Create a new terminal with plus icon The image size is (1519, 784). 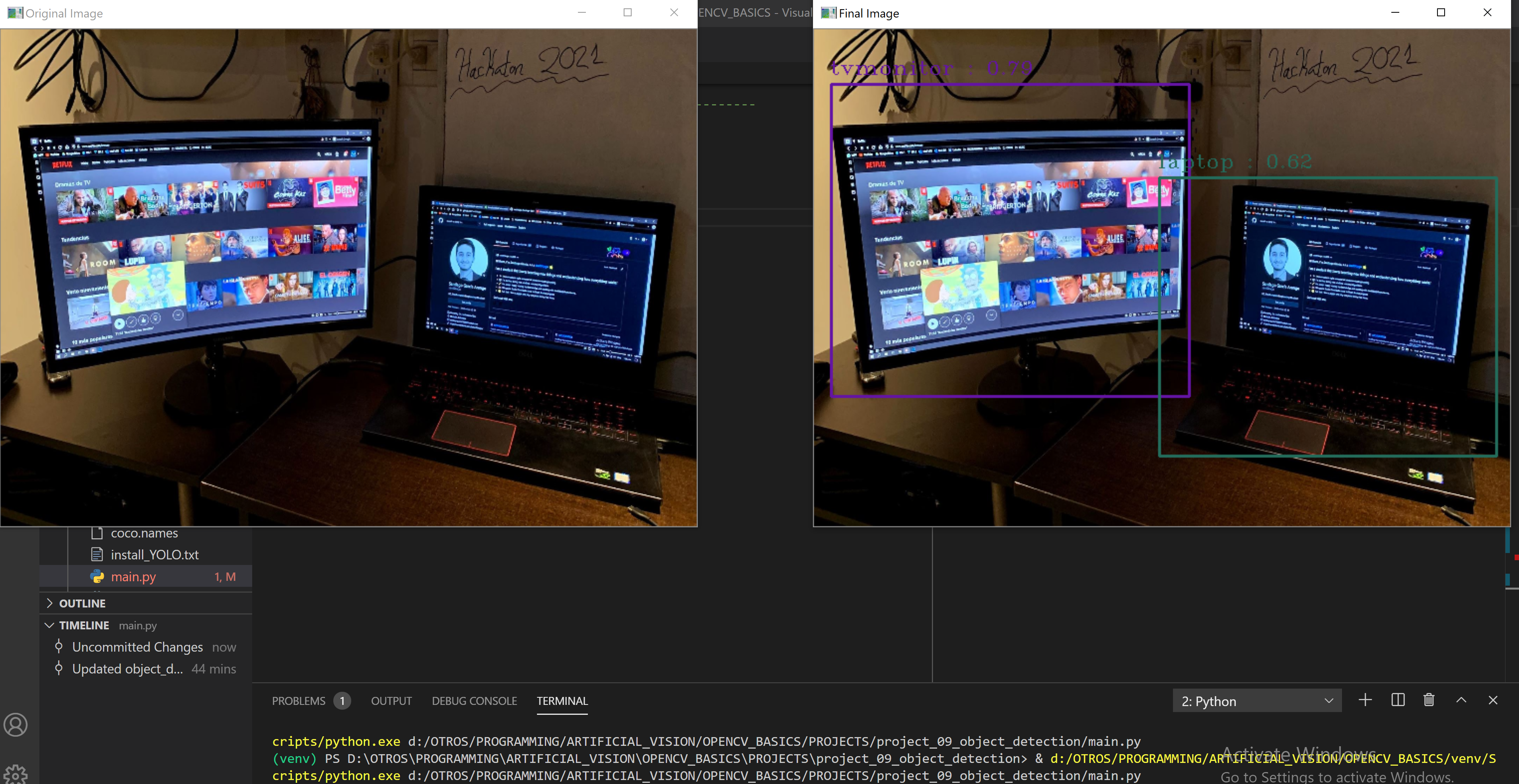pyautogui.click(x=1365, y=700)
